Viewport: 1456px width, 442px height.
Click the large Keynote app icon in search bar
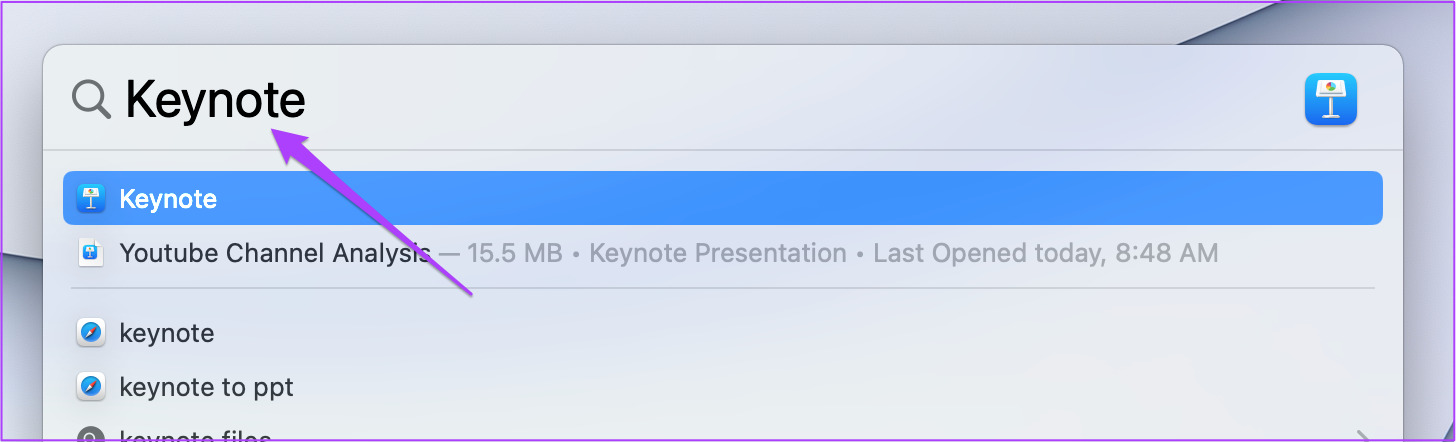point(1331,100)
